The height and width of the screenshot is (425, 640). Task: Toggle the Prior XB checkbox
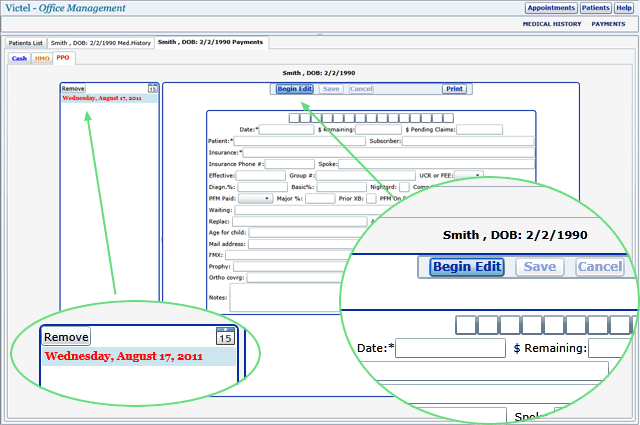point(371,198)
